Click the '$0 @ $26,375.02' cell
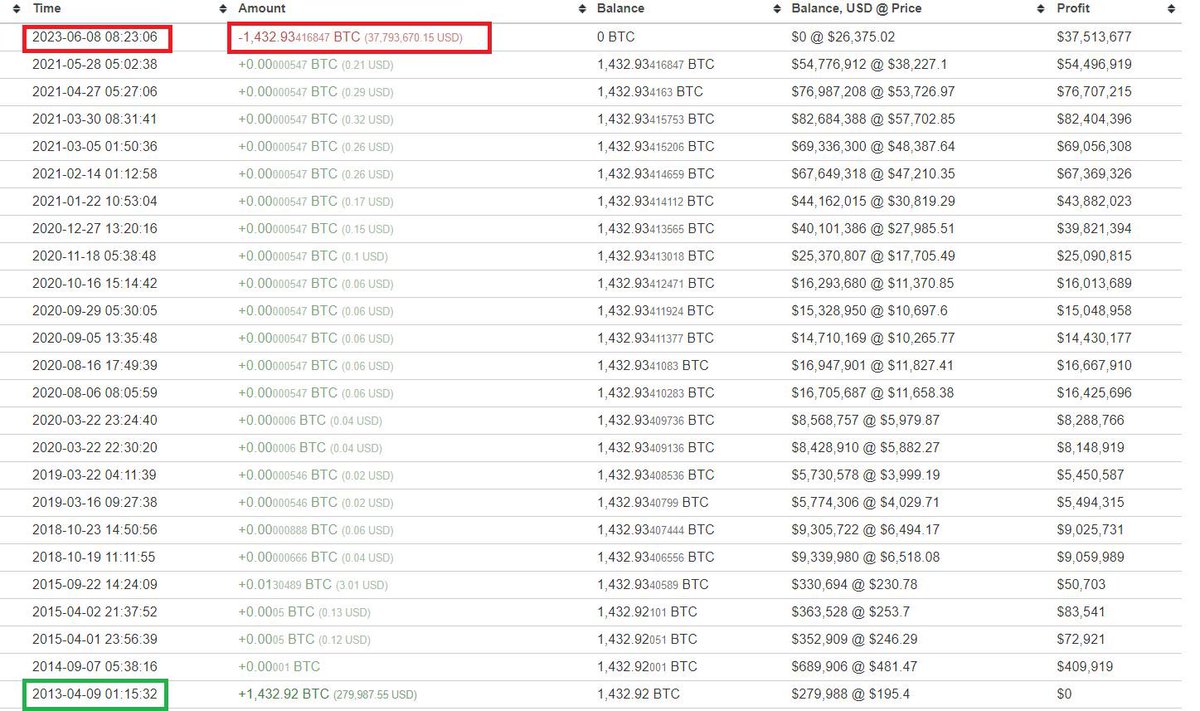Viewport: 1200px width, 711px height. tap(843, 37)
